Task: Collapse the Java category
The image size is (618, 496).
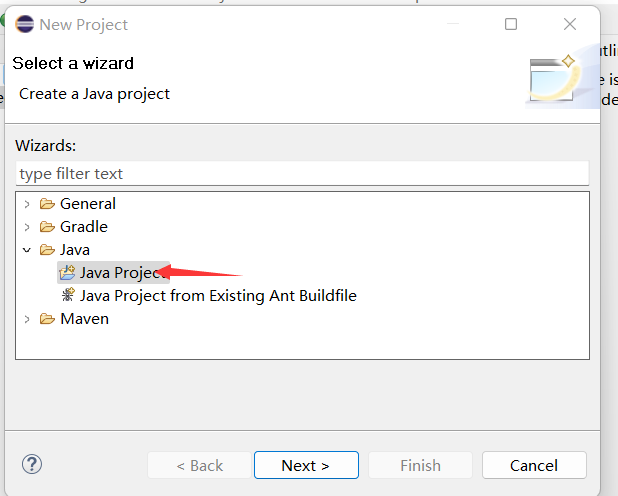Action: [x=27, y=250]
